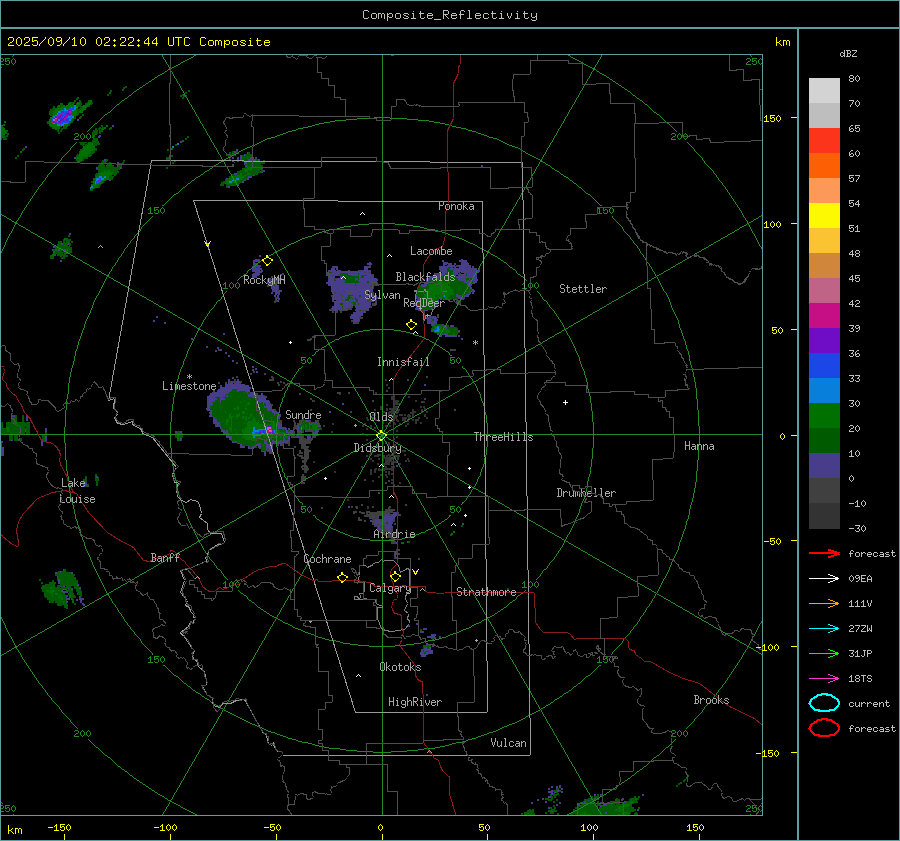Click the yellow diamond marker beside RockyMH
The image size is (900, 841).
pyautogui.click(x=267, y=261)
